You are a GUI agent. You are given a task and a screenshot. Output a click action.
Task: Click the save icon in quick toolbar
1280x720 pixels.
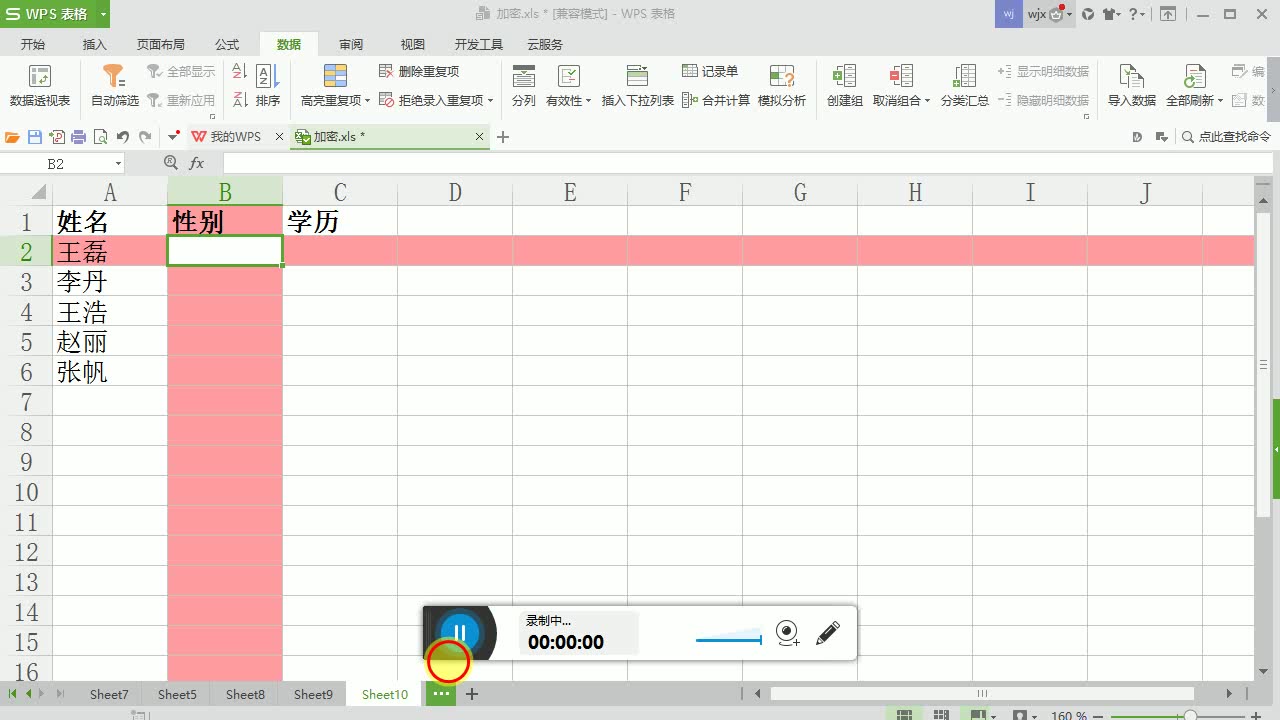[35, 137]
